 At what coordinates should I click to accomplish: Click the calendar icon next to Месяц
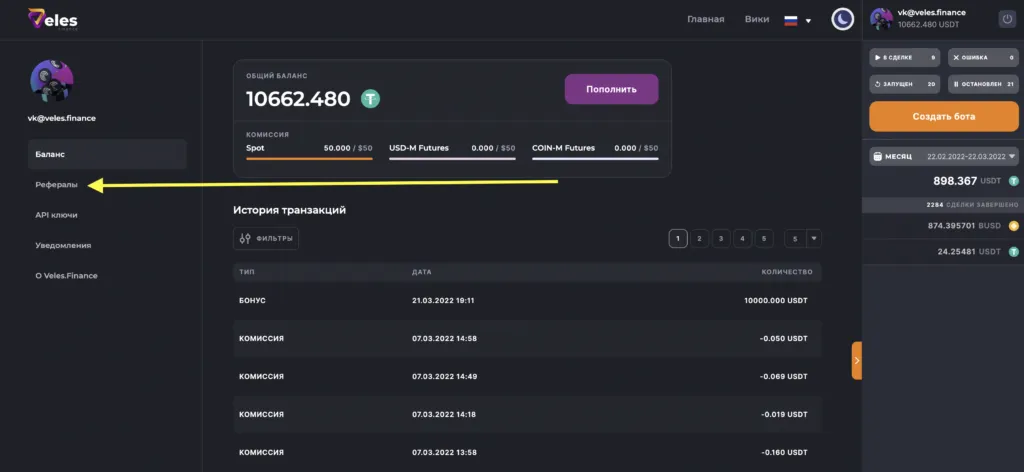877,157
